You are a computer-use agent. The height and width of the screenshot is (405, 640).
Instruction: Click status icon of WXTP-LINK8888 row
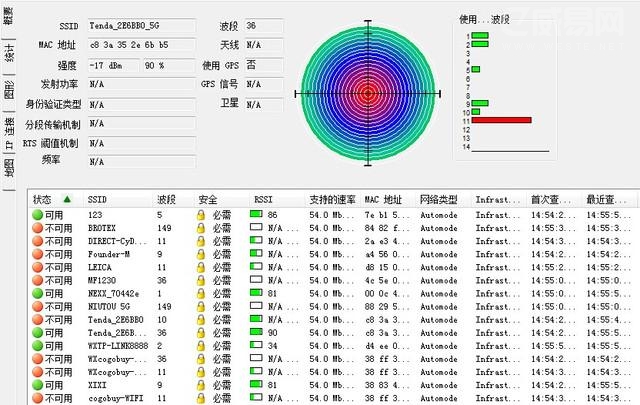[38, 345]
